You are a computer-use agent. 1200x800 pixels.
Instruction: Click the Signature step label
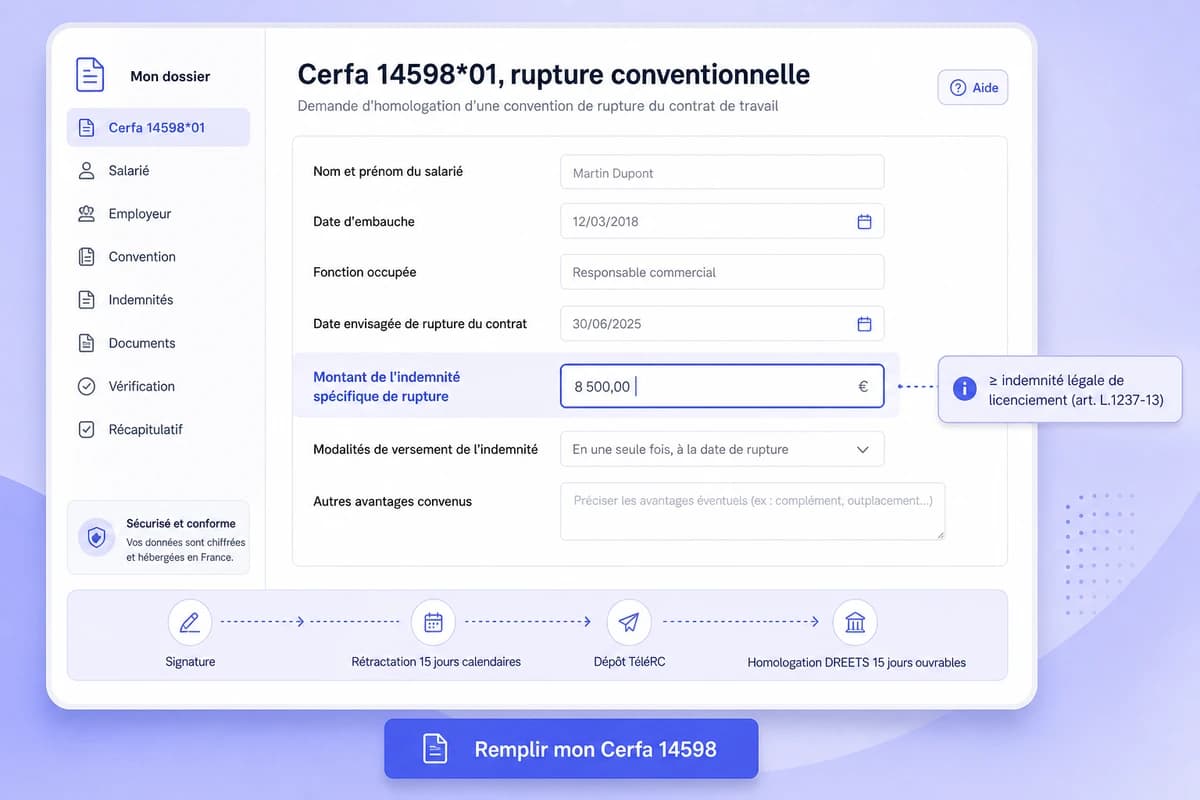click(190, 662)
